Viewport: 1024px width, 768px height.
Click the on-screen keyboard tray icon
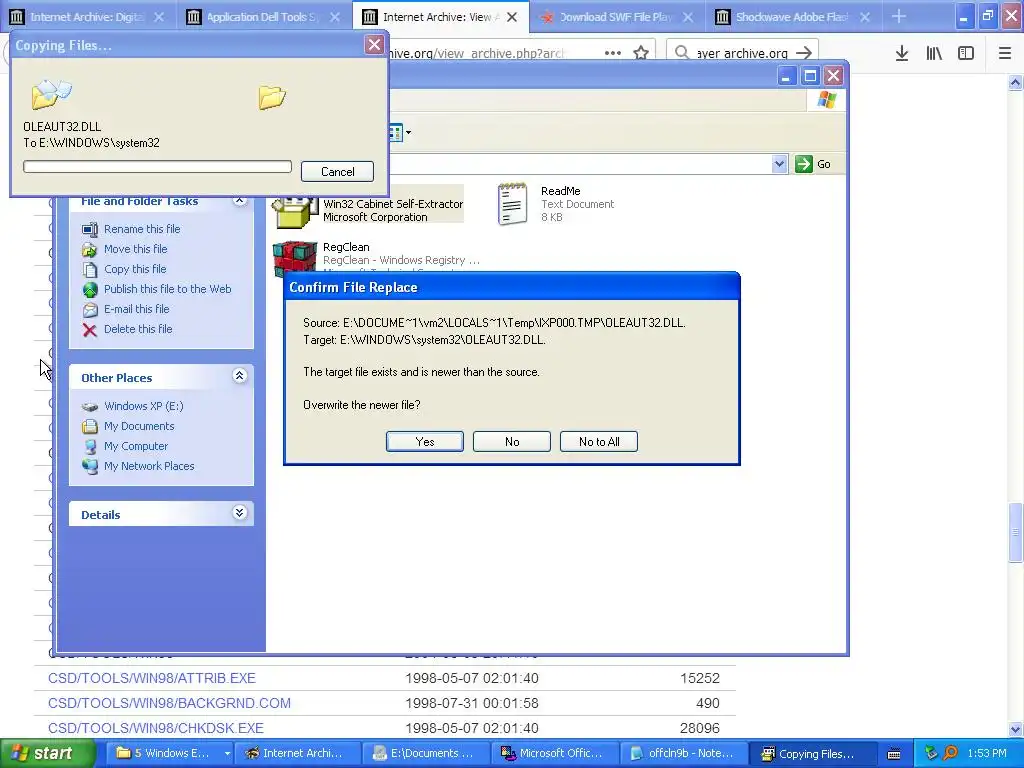(894, 754)
